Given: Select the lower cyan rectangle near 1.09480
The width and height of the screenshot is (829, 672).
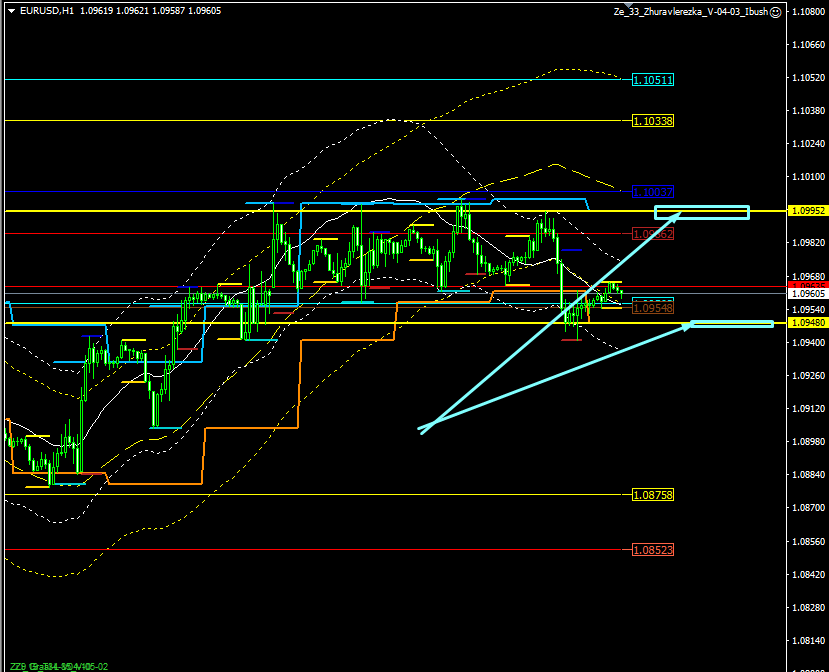Looking at the screenshot, I should [732, 323].
